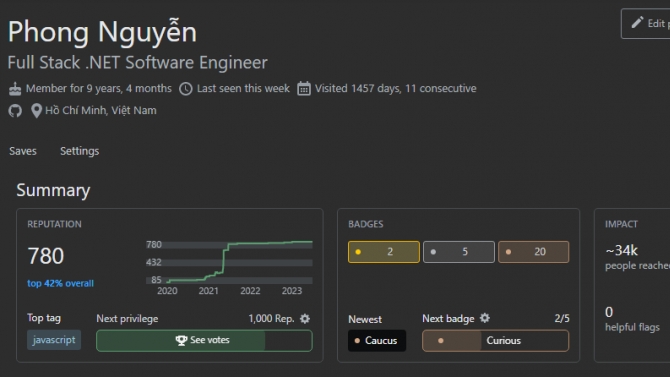Click the 'Phong Nguyễn' profile name heading
This screenshot has width=670, height=377.
tap(103, 32)
